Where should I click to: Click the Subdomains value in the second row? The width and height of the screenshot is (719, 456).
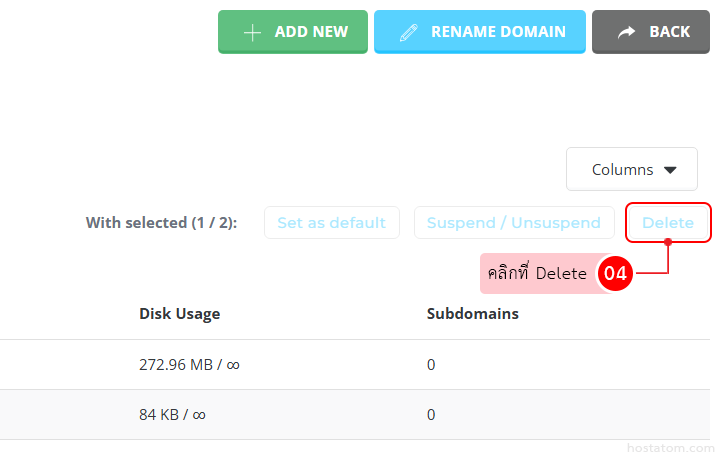click(x=431, y=414)
